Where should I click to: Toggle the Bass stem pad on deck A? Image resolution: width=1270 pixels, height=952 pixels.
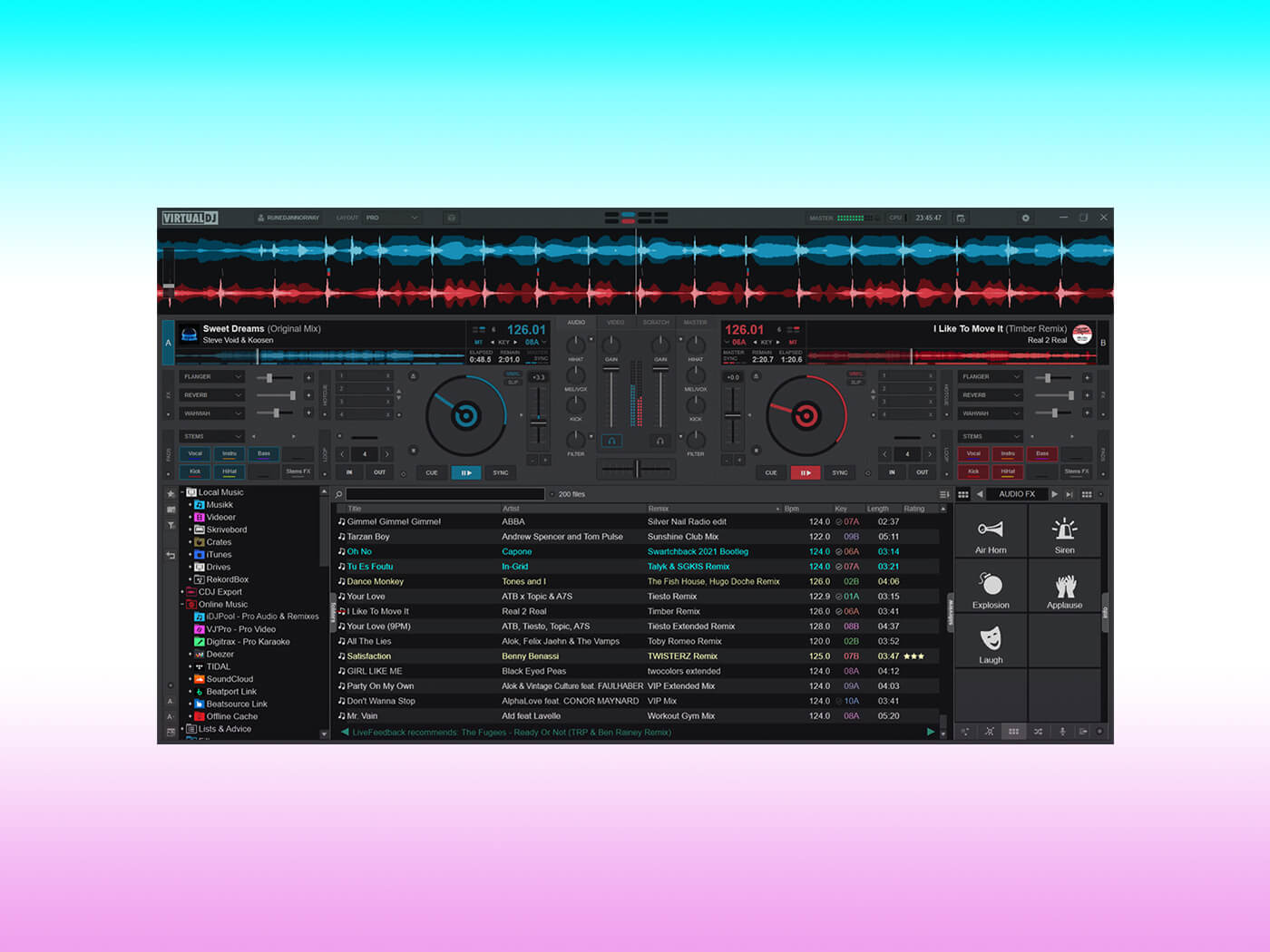click(264, 453)
